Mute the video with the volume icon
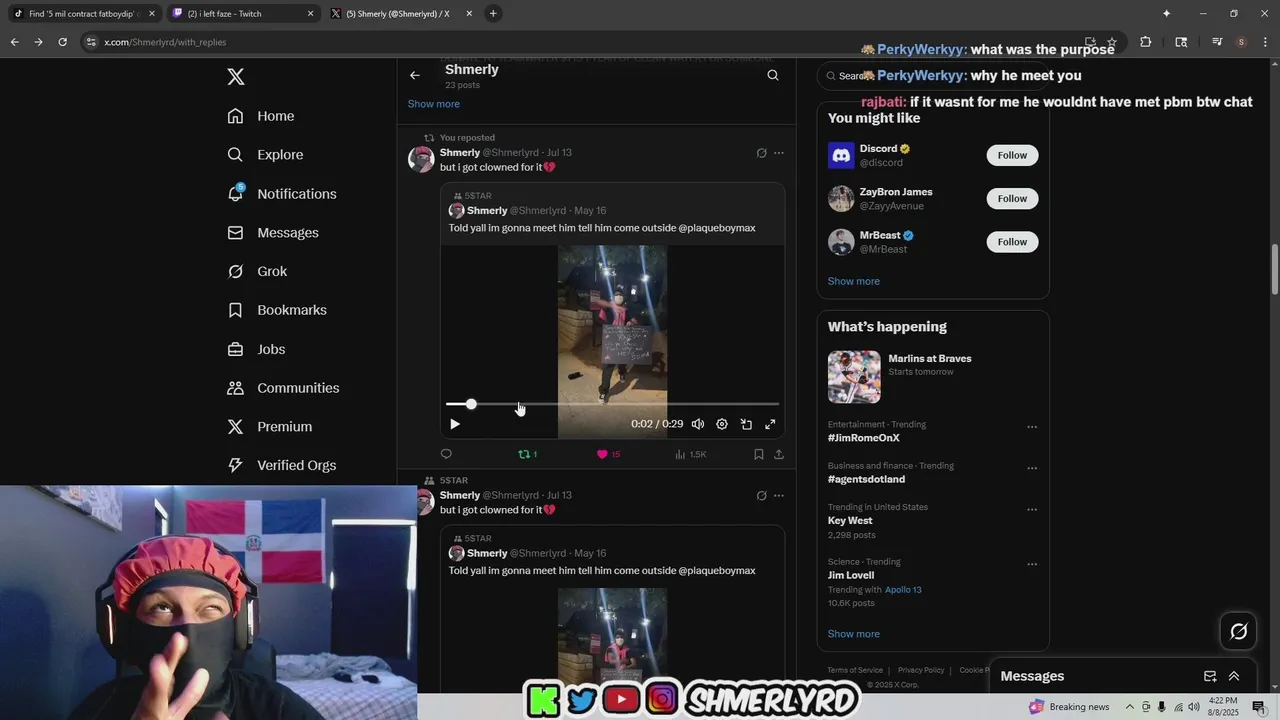 698,424
